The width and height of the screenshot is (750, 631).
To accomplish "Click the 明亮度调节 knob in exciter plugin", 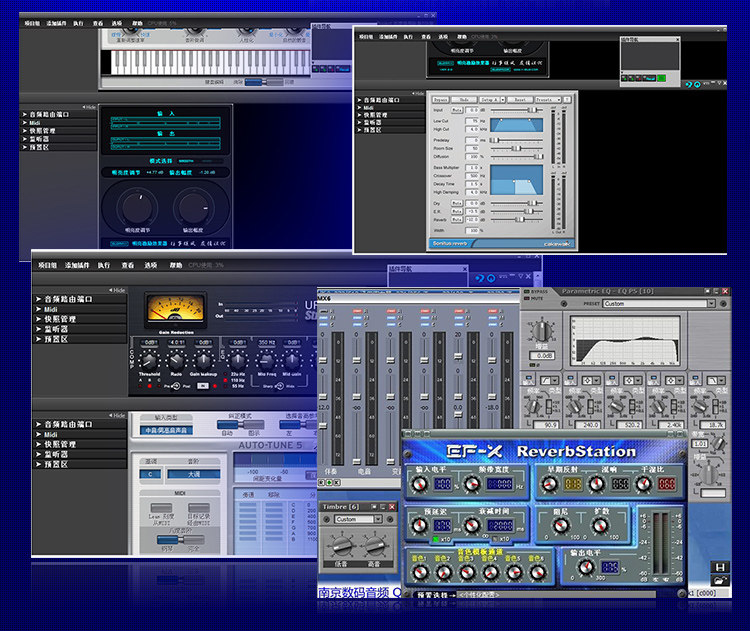I will coord(137,207).
